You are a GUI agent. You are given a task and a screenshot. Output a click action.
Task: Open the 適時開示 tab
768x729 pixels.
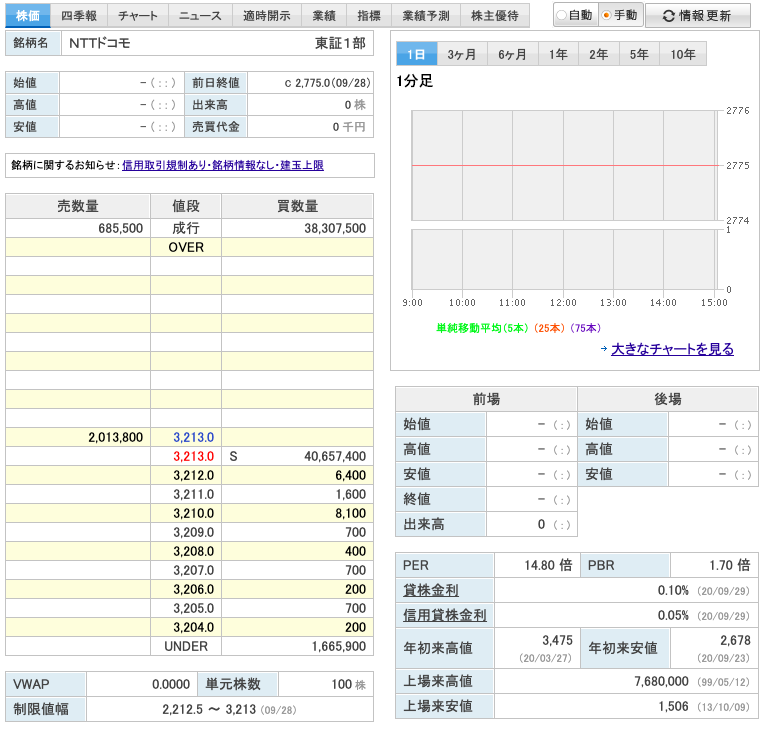tap(267, 16)
